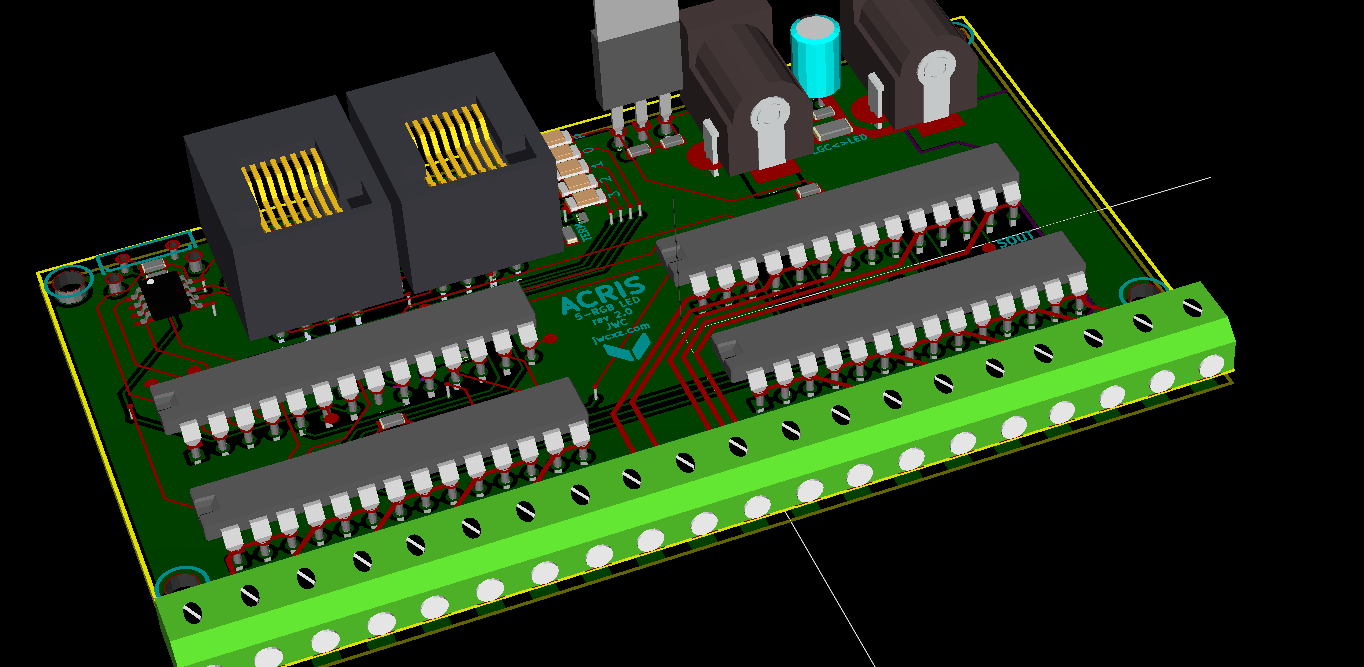
Task: Click the top-left board mounting hole
Action: tap(69, 284)
